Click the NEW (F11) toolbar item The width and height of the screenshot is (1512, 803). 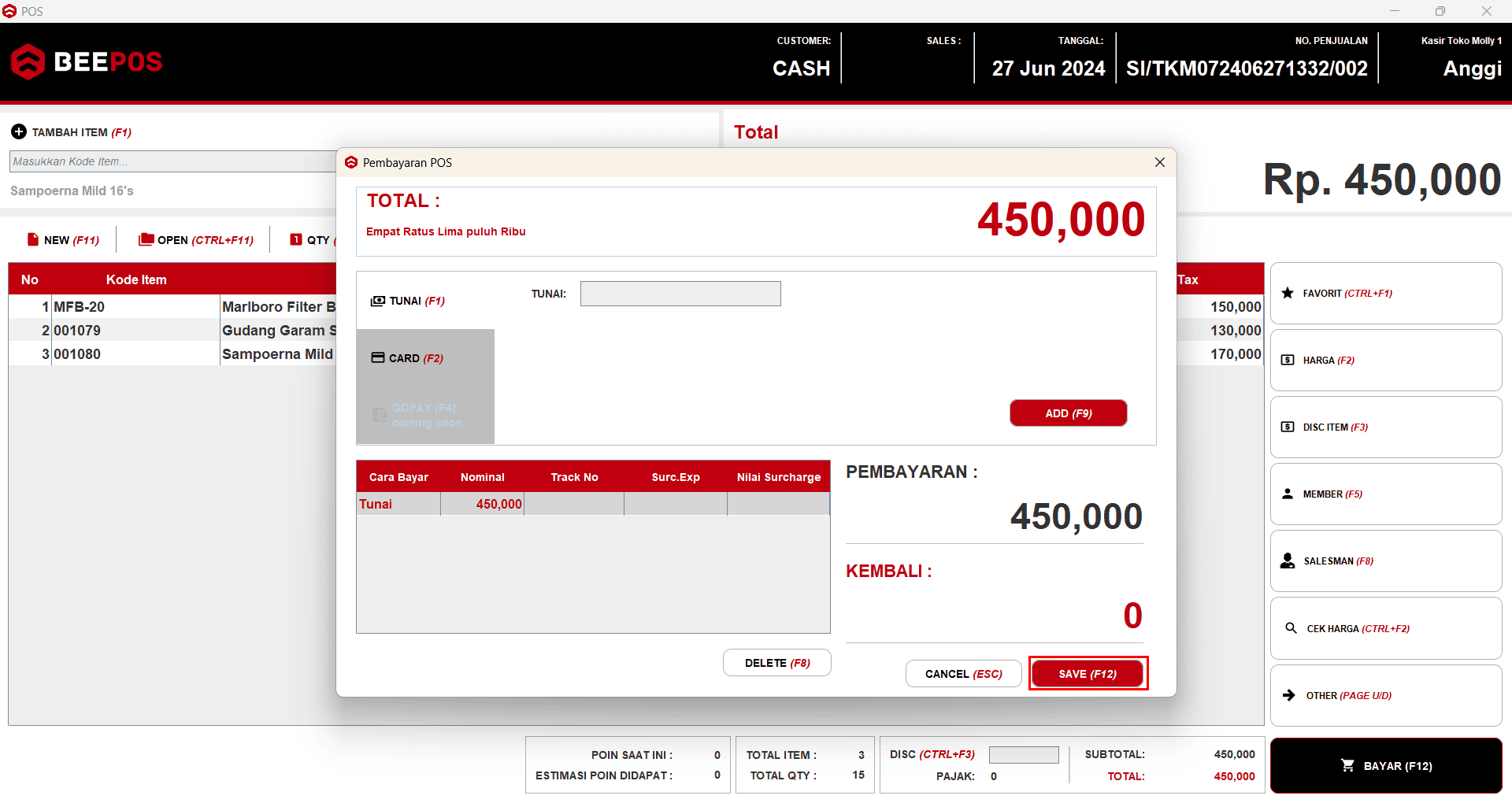coord(63,240)
